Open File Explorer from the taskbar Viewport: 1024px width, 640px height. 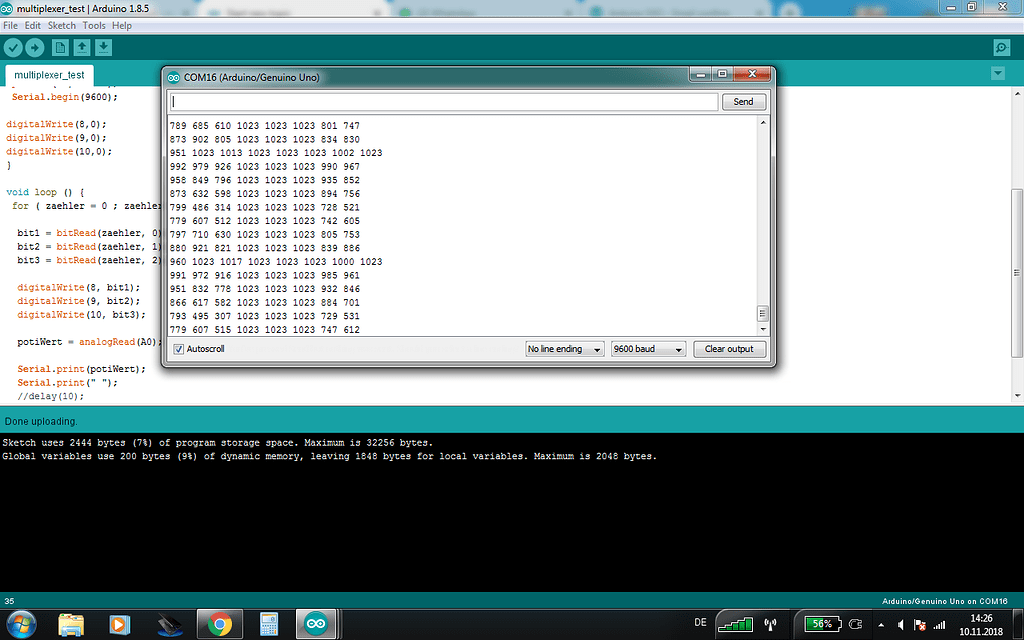point(71,625)
